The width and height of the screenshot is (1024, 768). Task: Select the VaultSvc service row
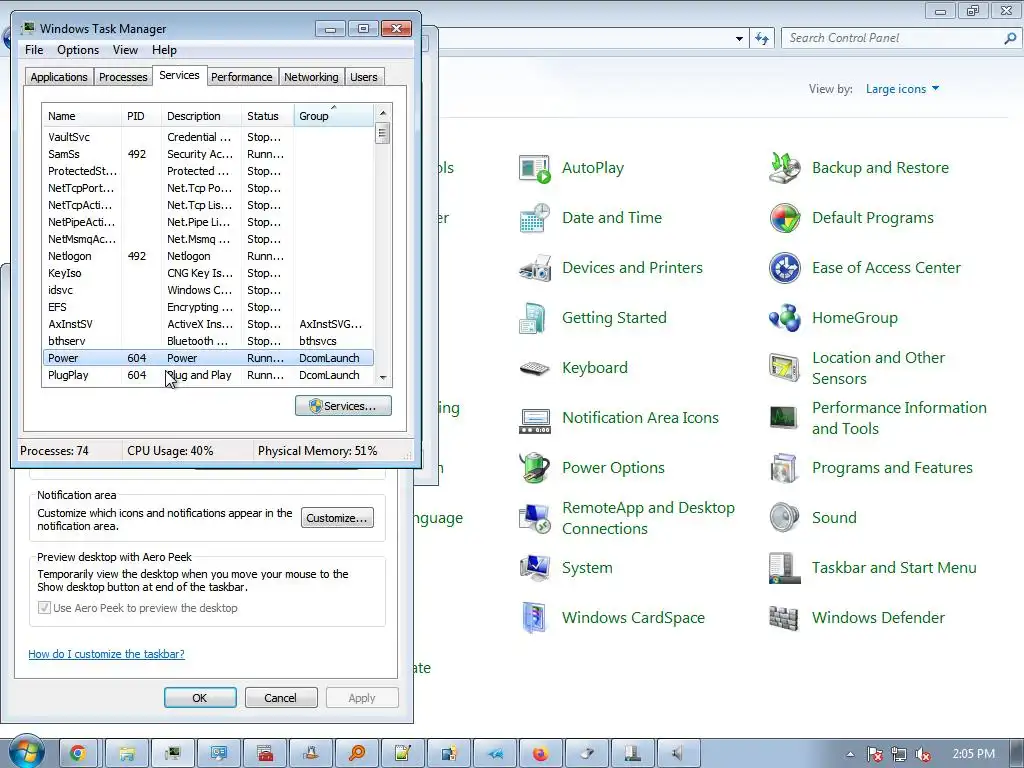click(x=208, y=137)
